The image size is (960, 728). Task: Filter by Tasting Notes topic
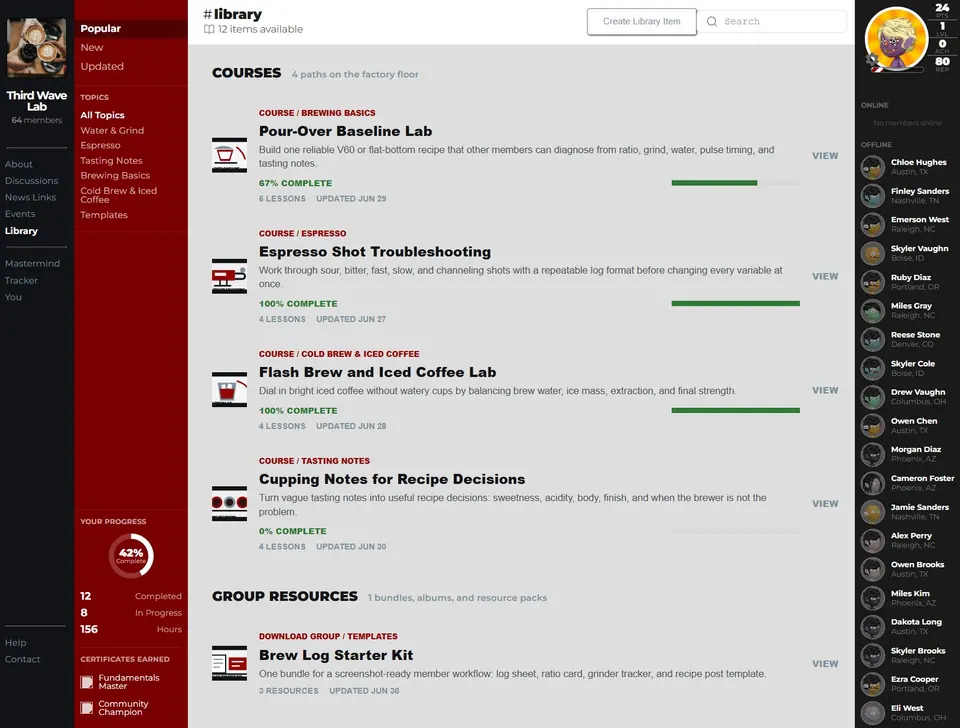[x=111, y=160]
